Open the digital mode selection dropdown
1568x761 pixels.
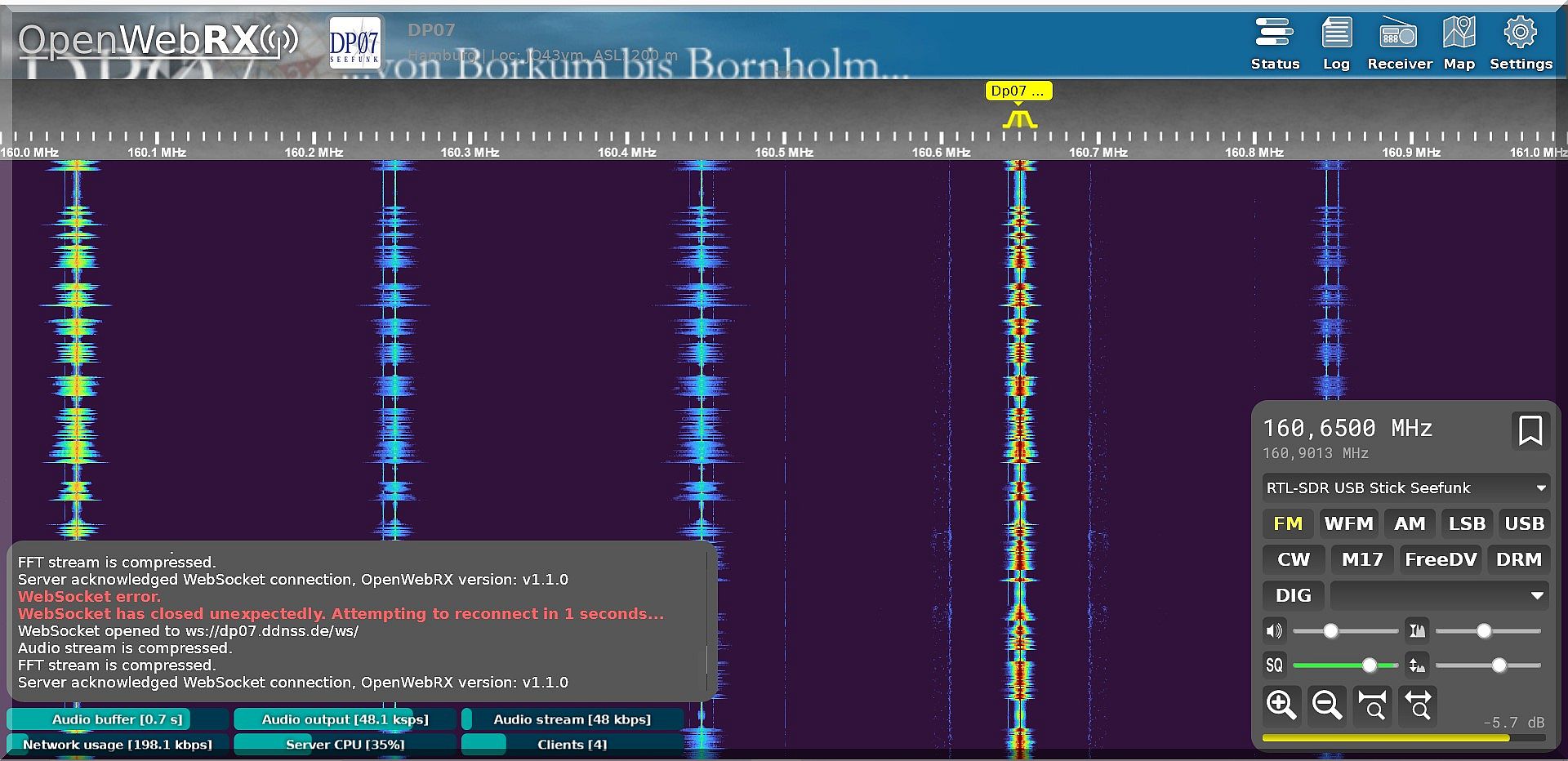(1439, 595)
